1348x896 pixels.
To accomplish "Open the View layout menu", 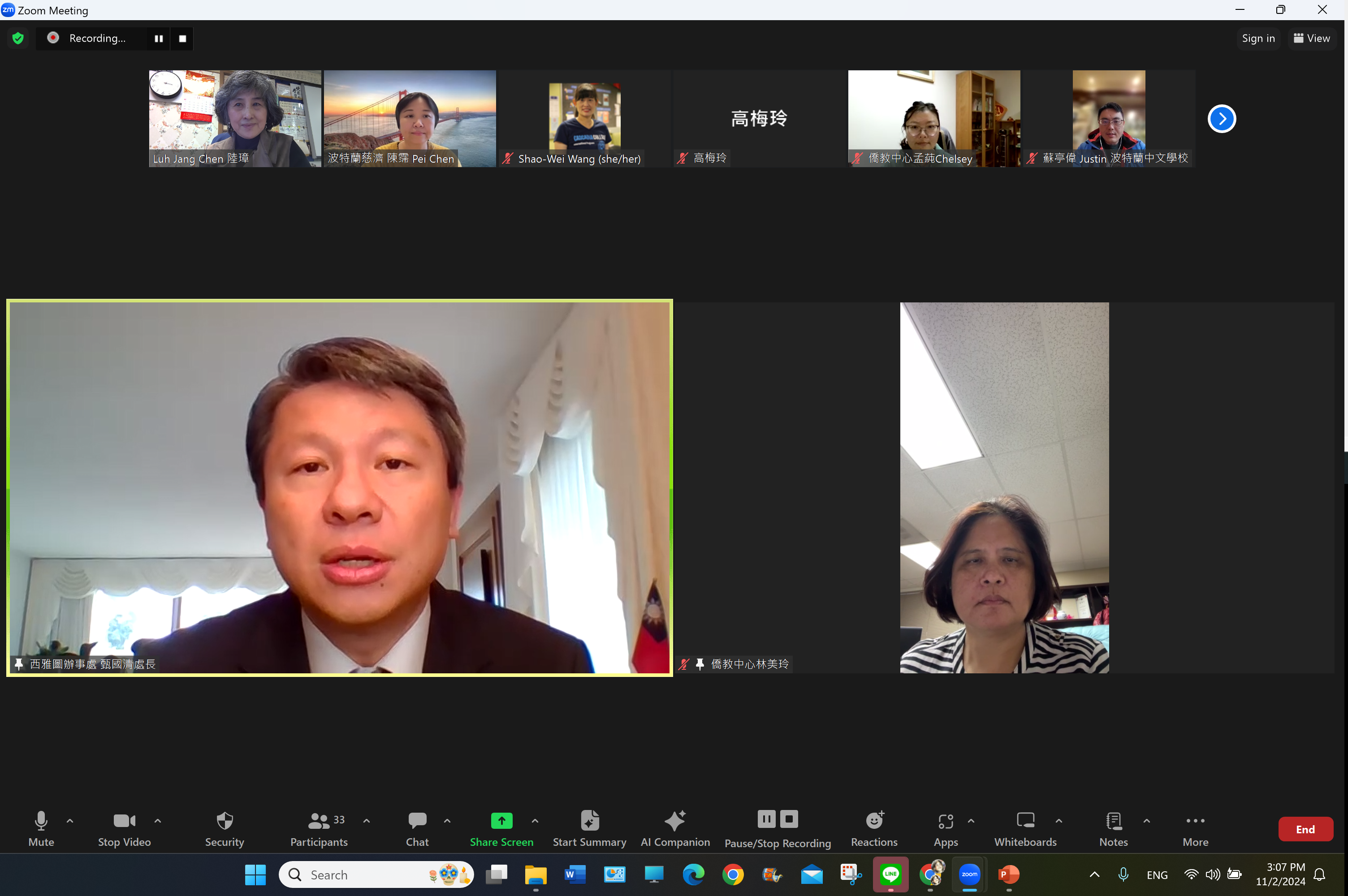I will click(x=1311, y=38).
